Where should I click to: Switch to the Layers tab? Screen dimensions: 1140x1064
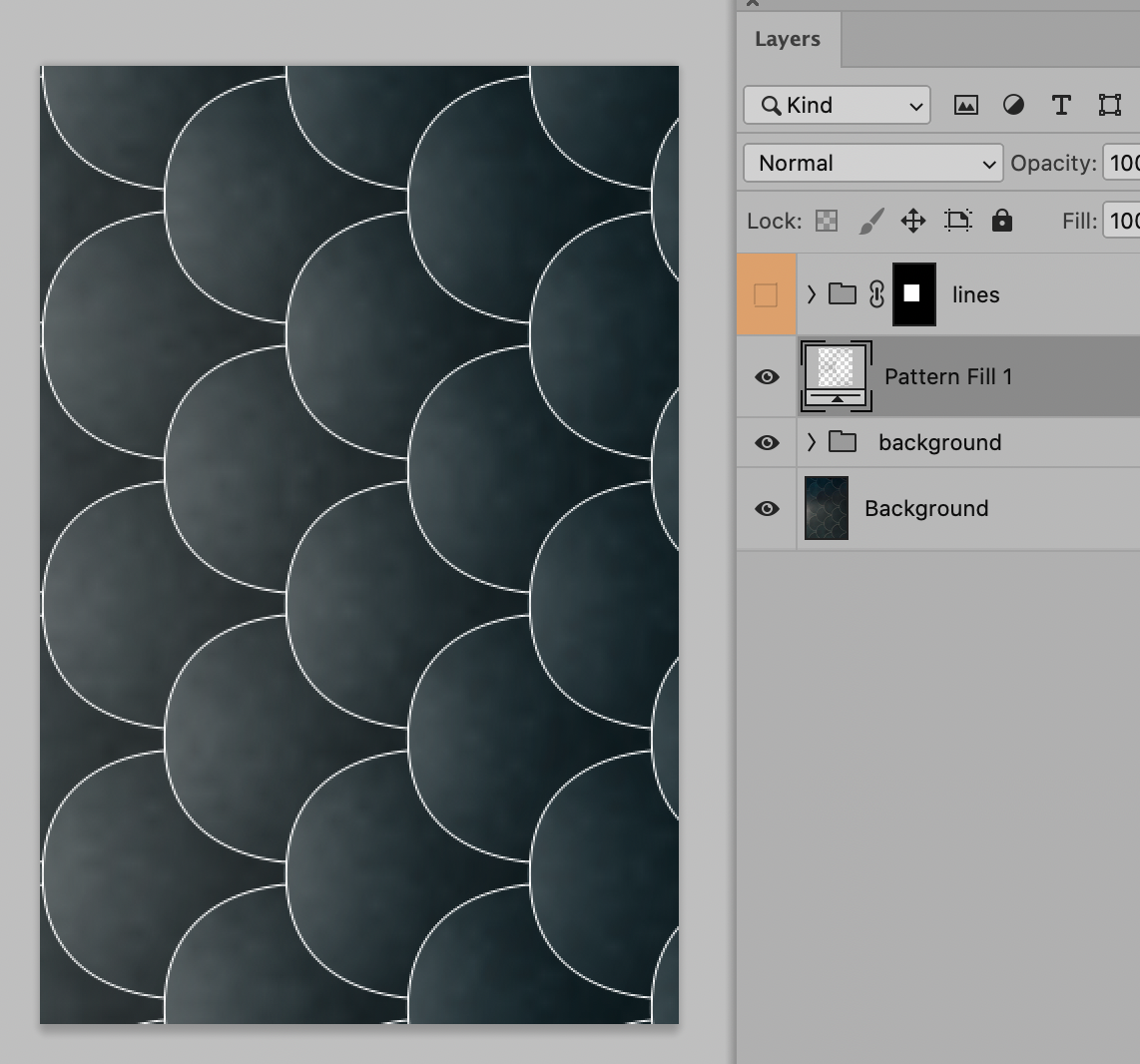788,39
